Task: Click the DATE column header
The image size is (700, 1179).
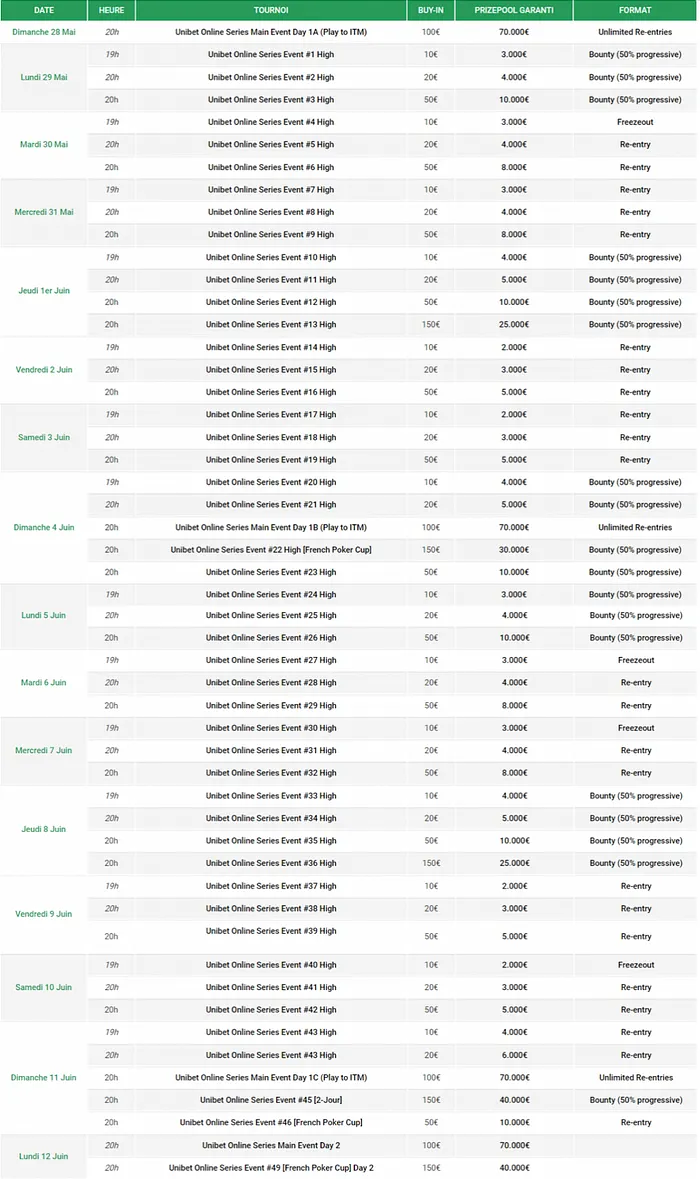Action: (x=44, y=10)
